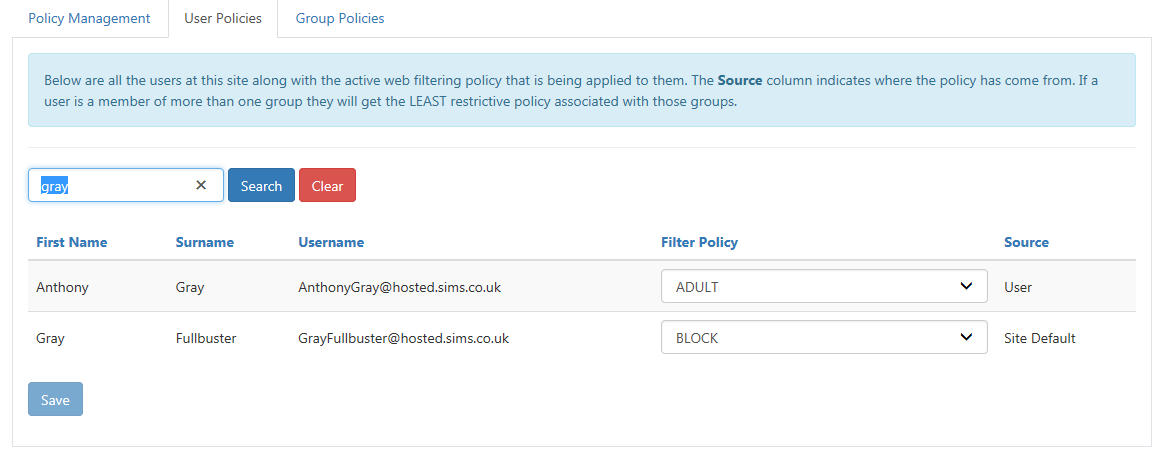Sort by the Source column header
The width and height of the screenshot is (1159, 454).
[x=1026, y=243]
